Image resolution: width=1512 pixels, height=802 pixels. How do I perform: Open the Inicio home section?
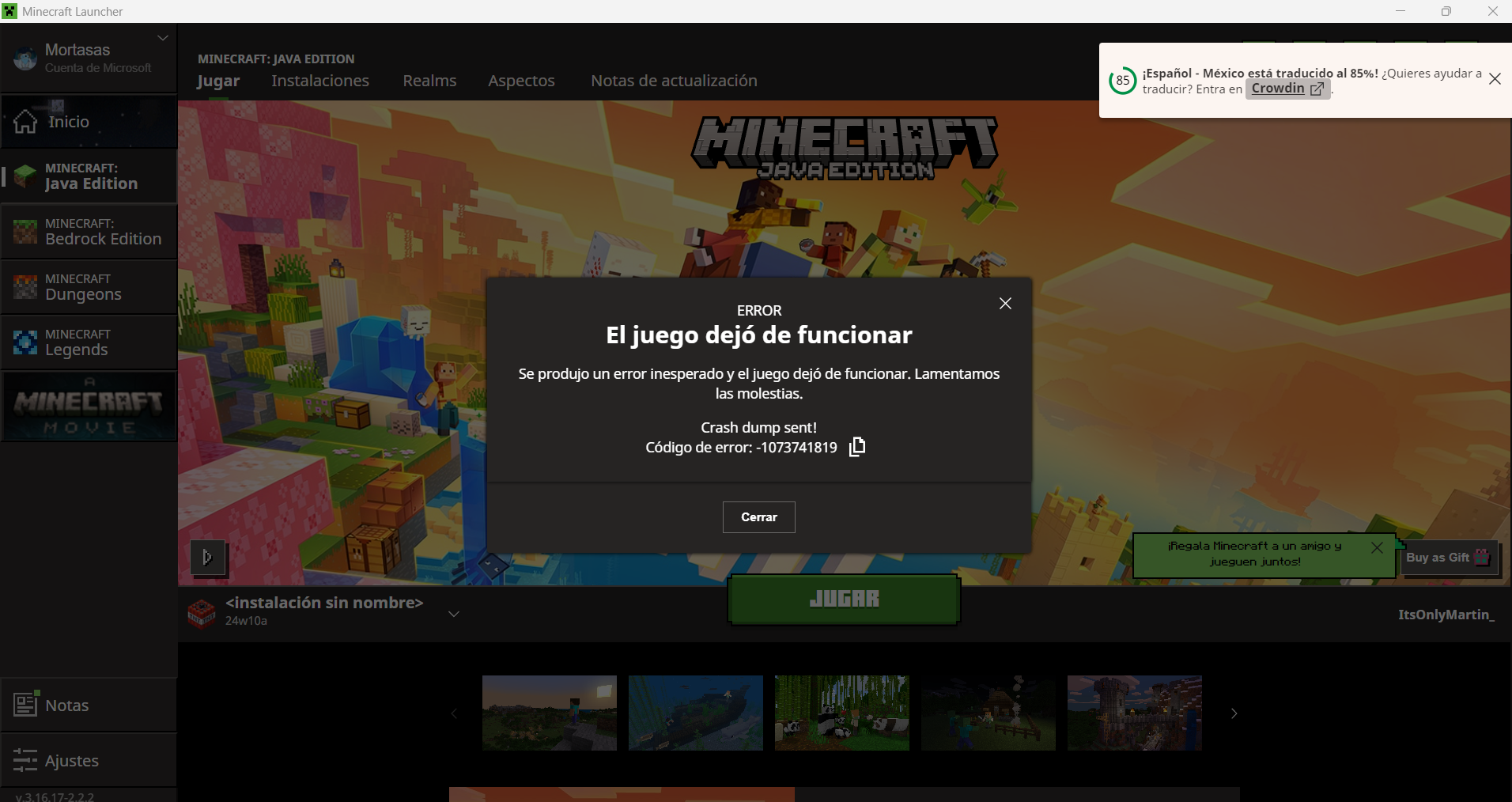89,122
